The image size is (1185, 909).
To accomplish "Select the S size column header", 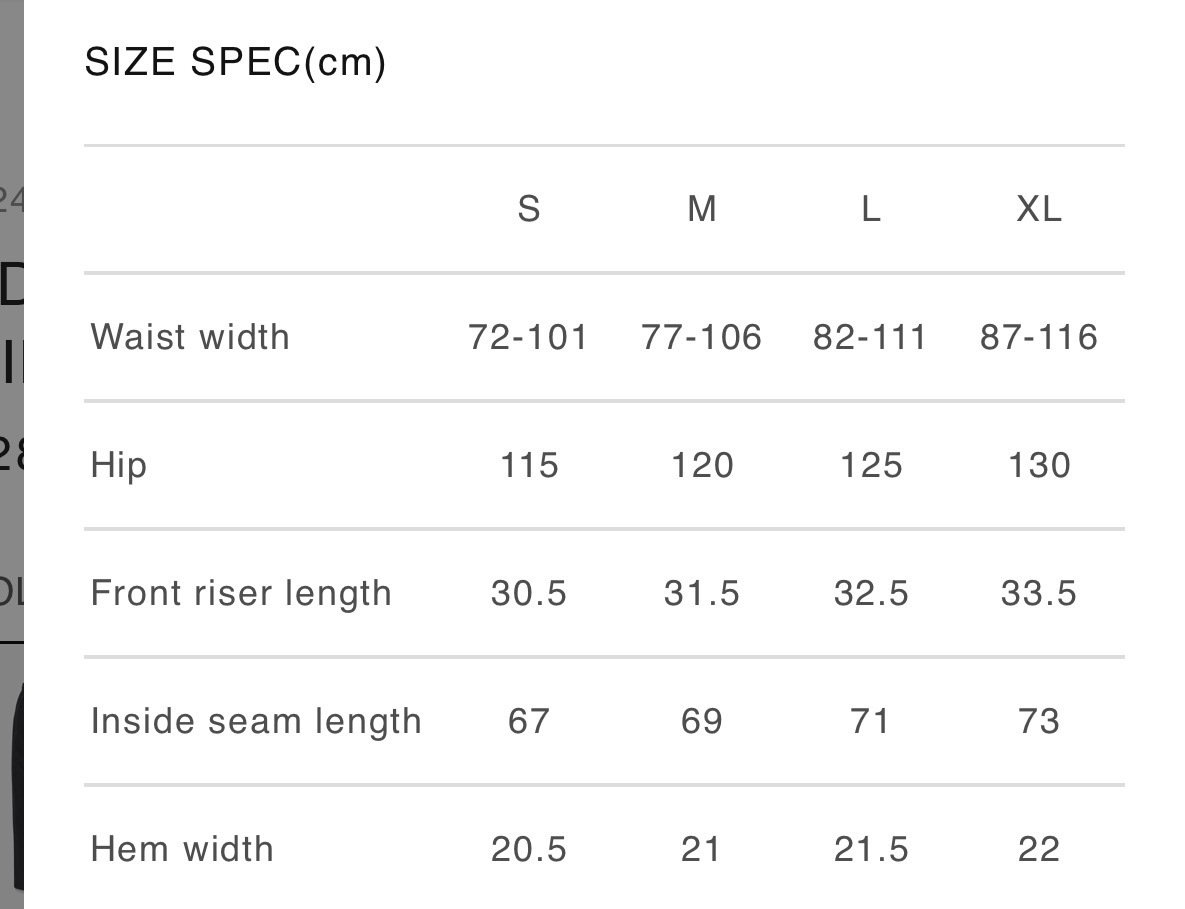I will pyautogui.click(x=528, y=209).
